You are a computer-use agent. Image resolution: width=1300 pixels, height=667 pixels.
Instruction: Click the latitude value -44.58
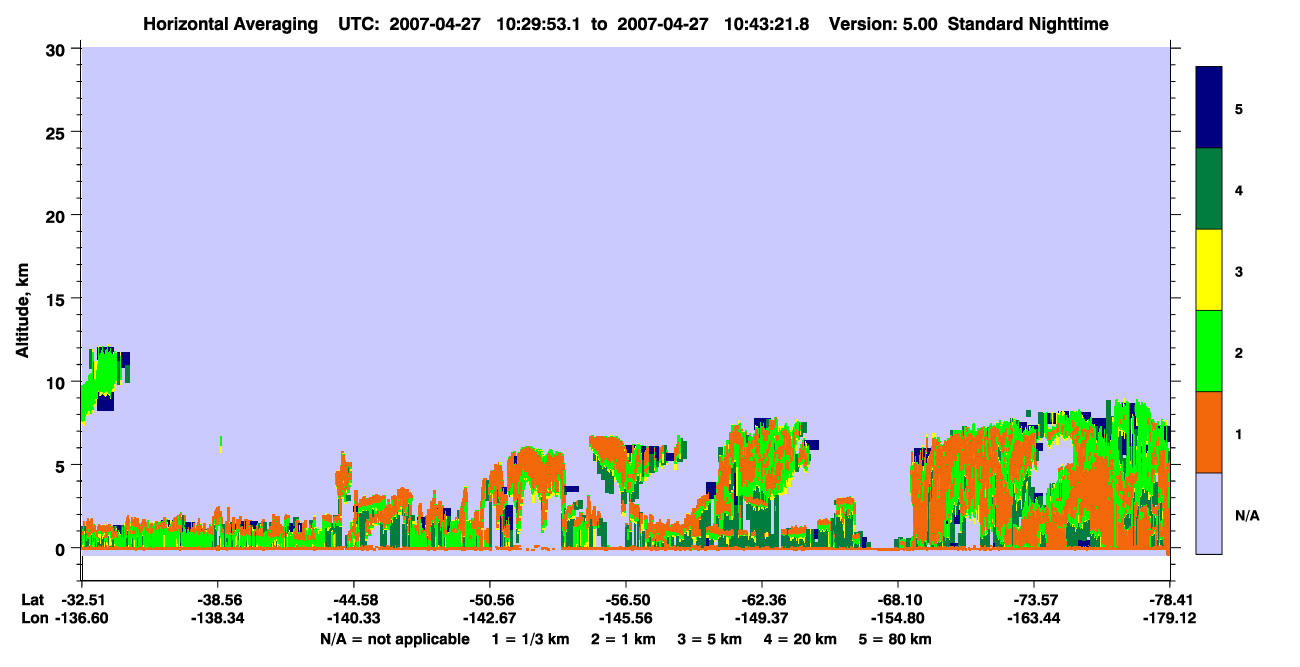pyautogui.click(x=353, y=600)
